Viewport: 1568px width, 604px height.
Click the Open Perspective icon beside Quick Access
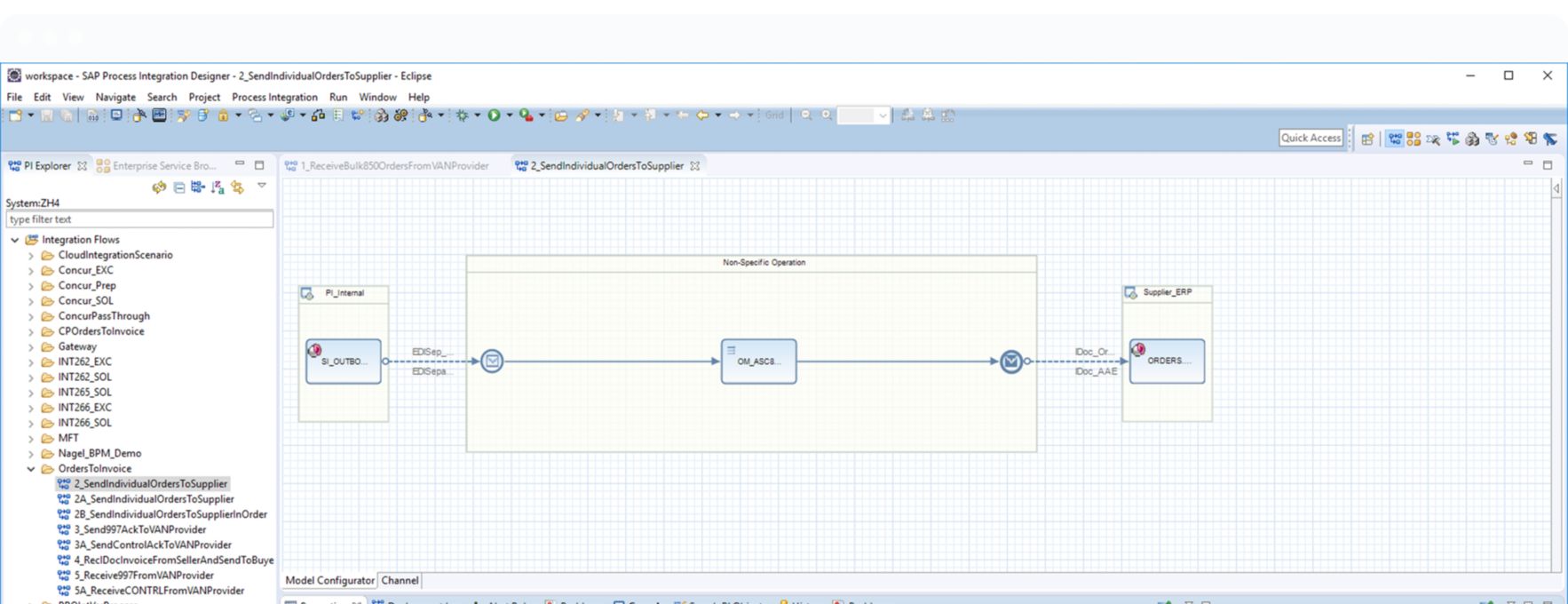pyautogui.click(x=1367, y=139)
